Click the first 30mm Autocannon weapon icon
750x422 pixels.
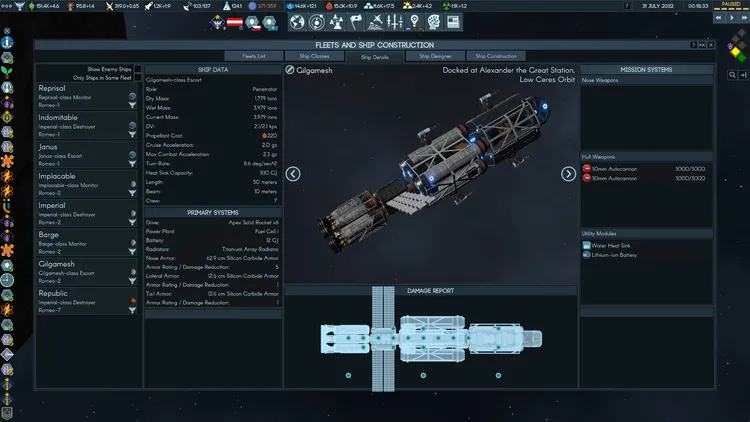pos(586,168)
